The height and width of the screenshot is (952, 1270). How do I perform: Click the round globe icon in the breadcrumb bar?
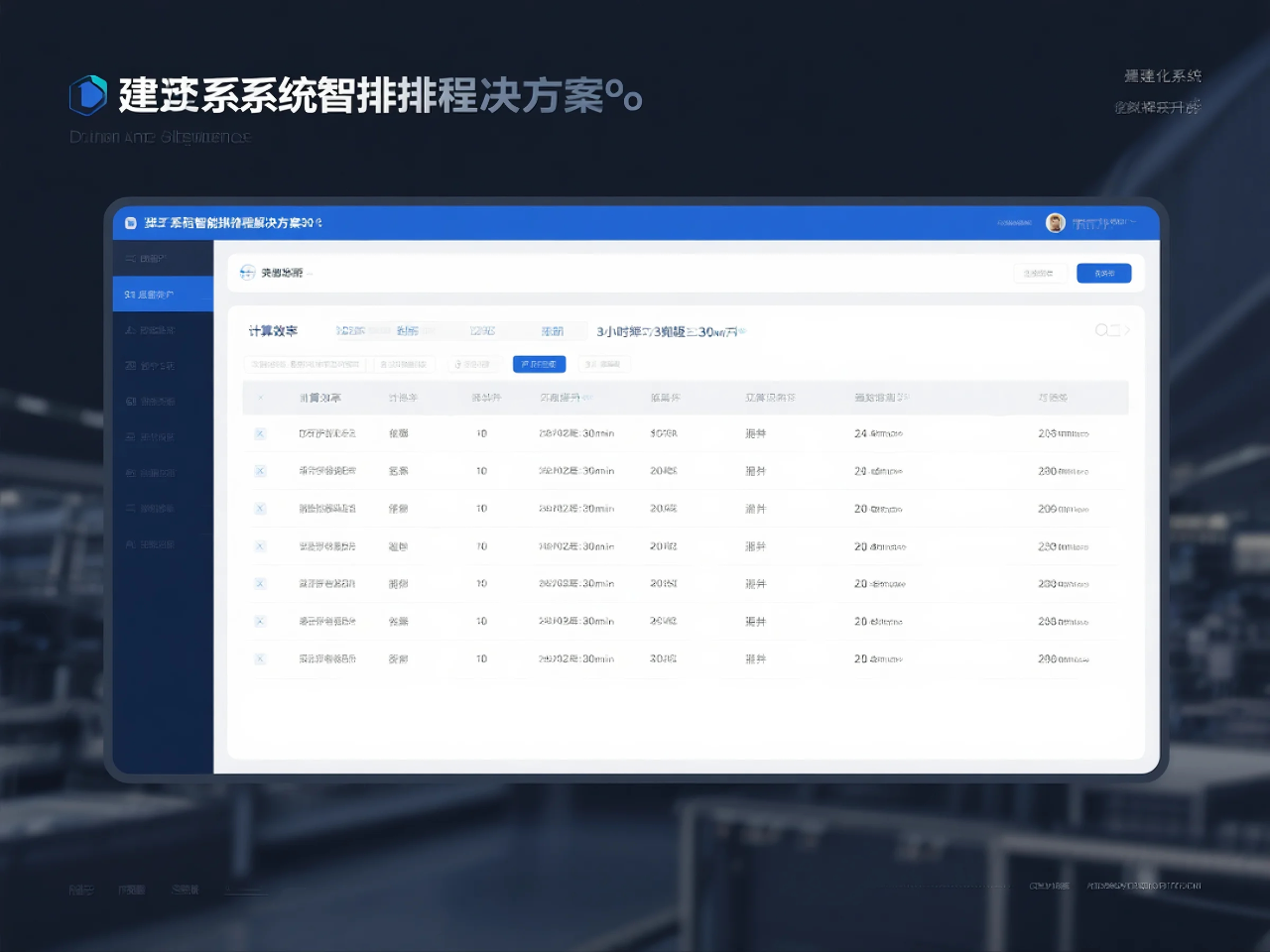[x=247, y=273]
